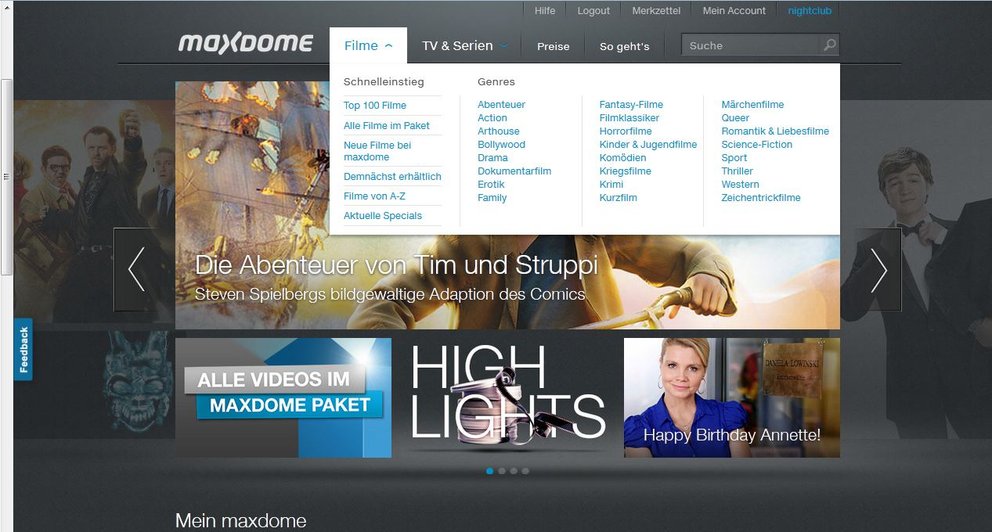Choose Science-Fiction genre
Image resolution: width=992 pixels, height=532 pixels.
[x=757, y=144]
